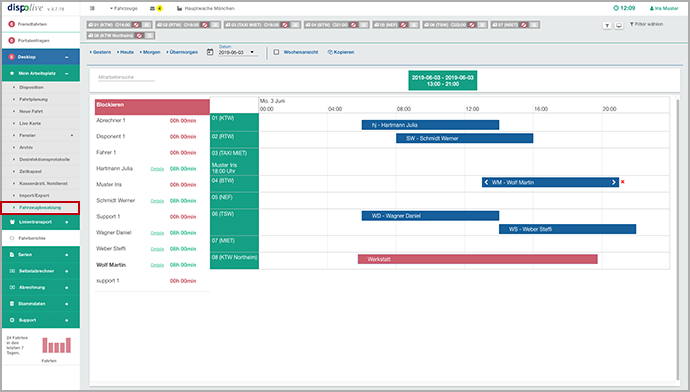690x392 pixels.
Task: Open Neue Fahrt in the sidebar
Action: coord(31,111)
